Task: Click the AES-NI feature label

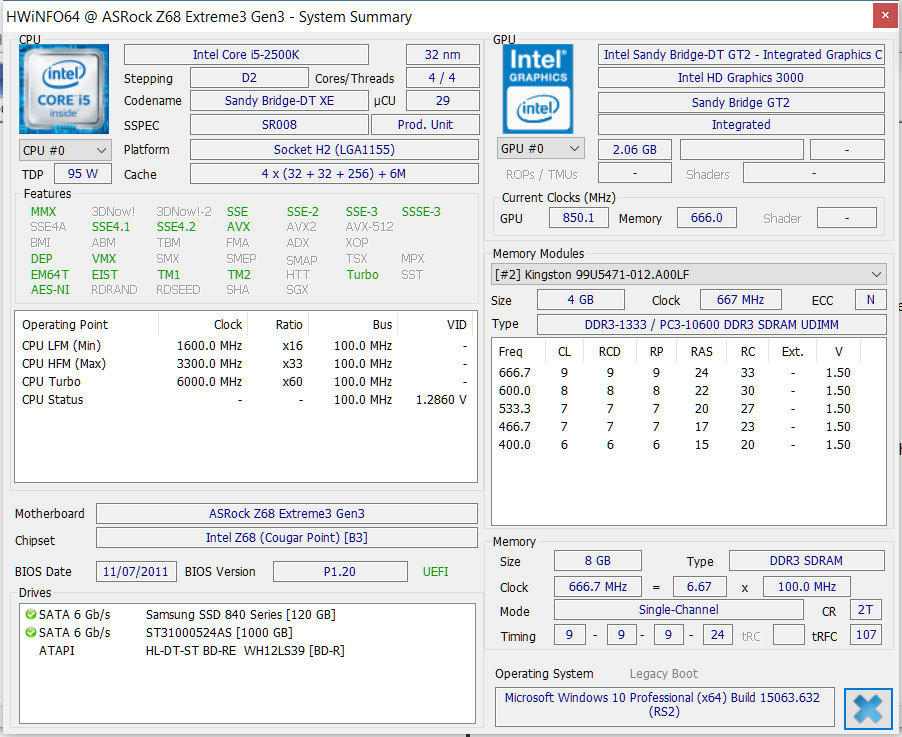Action: 50,290
